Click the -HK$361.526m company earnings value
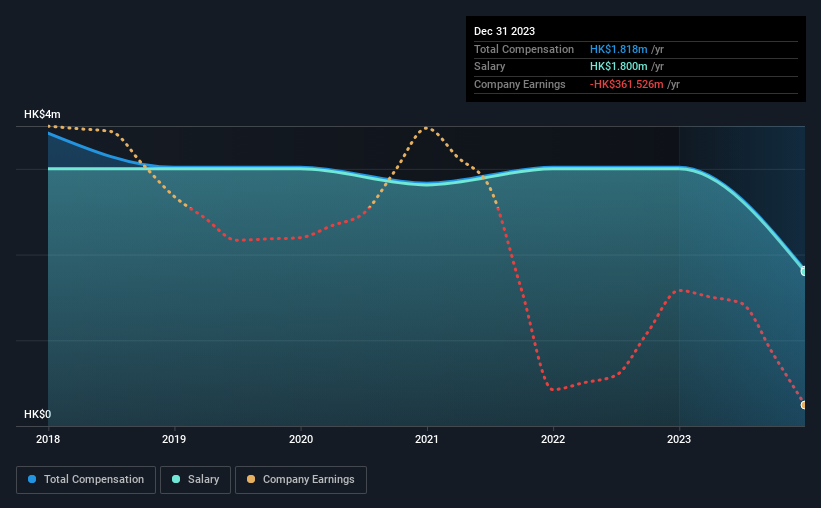 tap(626, 84)
